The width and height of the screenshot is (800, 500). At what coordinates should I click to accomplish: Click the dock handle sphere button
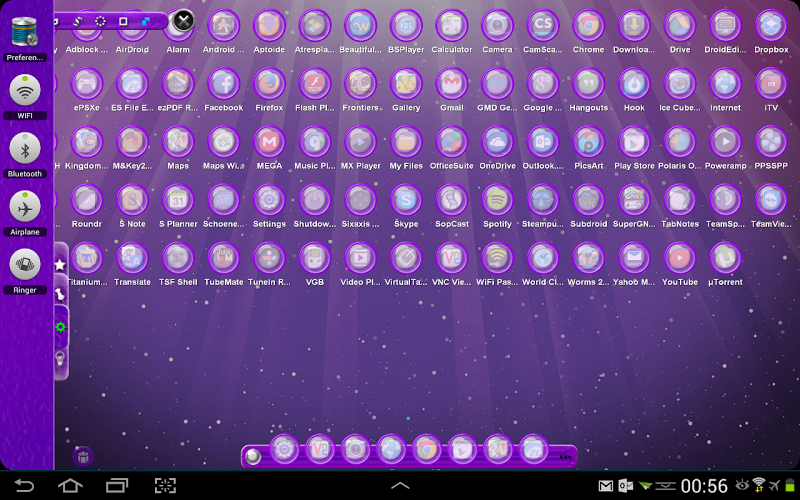point(253,456)
